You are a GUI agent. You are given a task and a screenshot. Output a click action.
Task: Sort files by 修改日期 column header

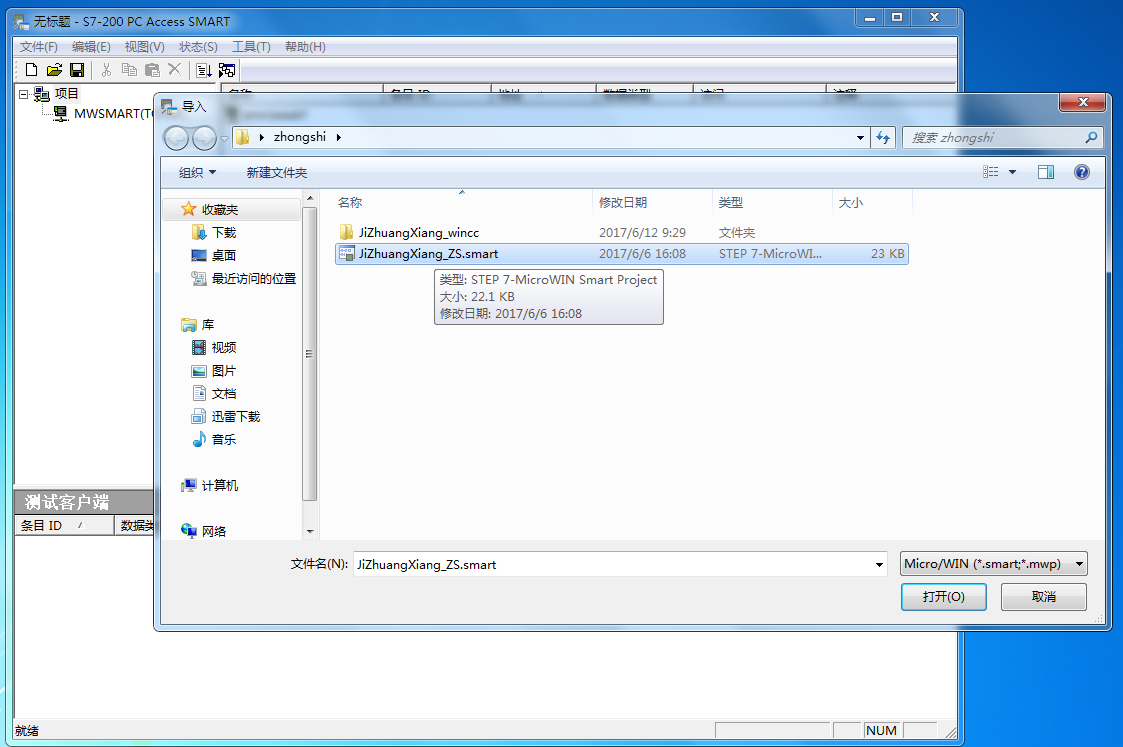(x=623, y=203)
